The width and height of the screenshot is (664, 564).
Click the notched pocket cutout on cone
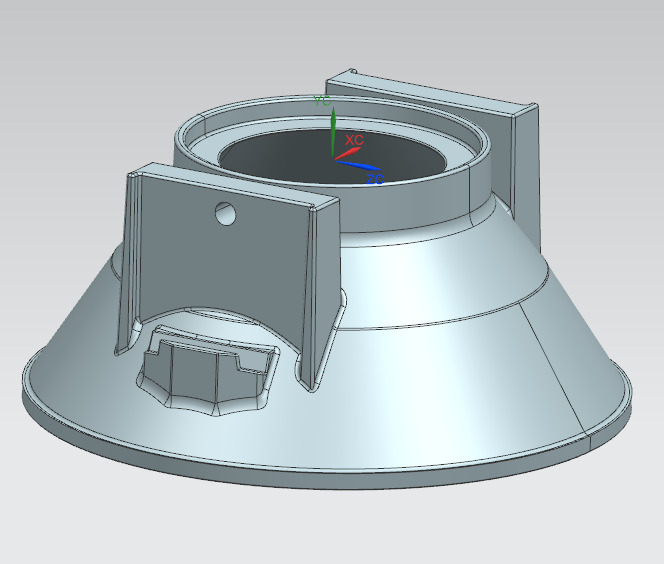point(205,372)
